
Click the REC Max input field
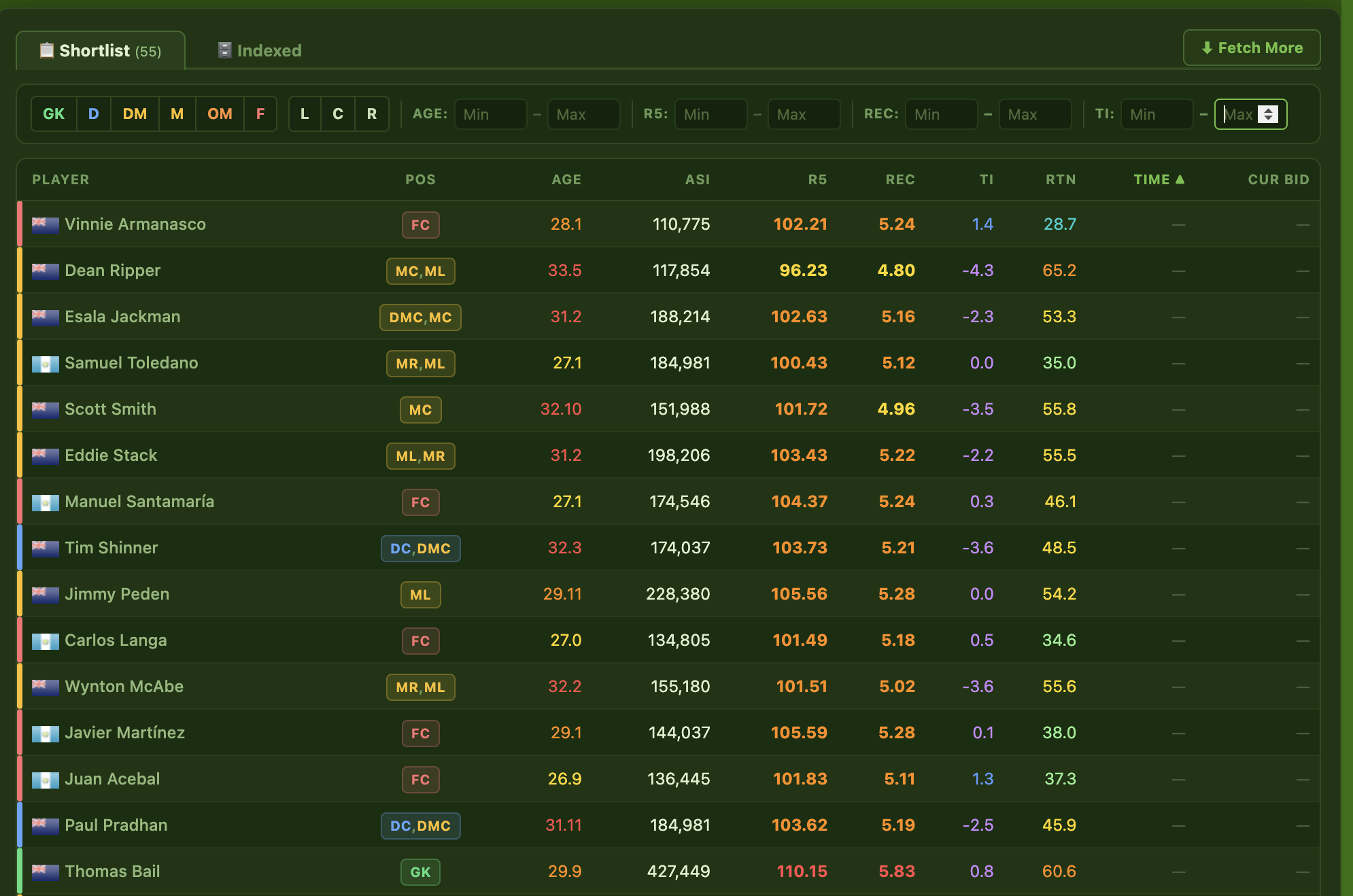coord(1035,114)
